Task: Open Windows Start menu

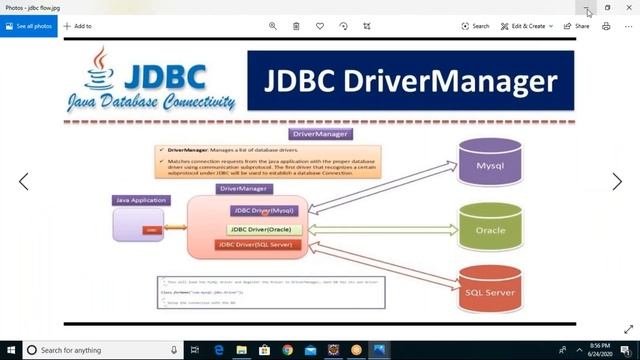Action: click(x=11, y=350)
